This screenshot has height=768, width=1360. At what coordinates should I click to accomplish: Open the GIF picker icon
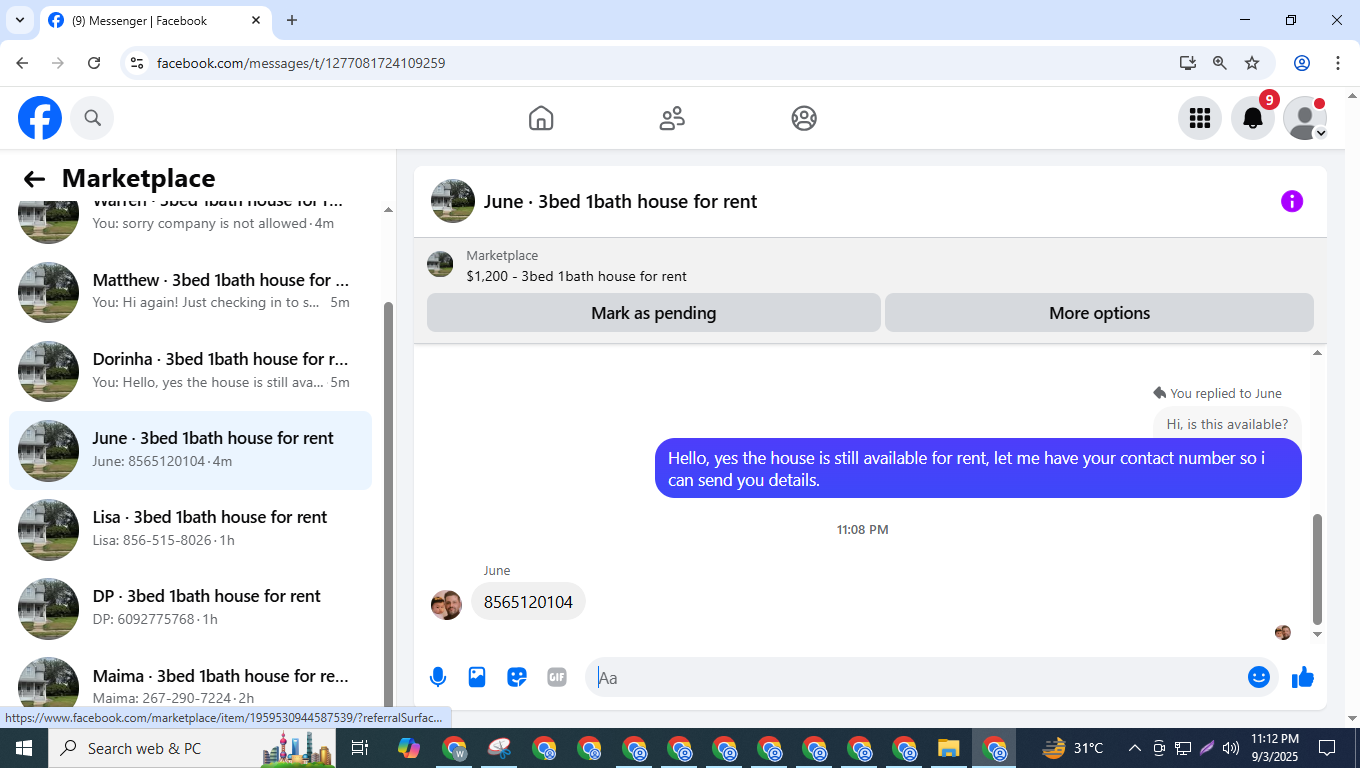click(557, 677)
